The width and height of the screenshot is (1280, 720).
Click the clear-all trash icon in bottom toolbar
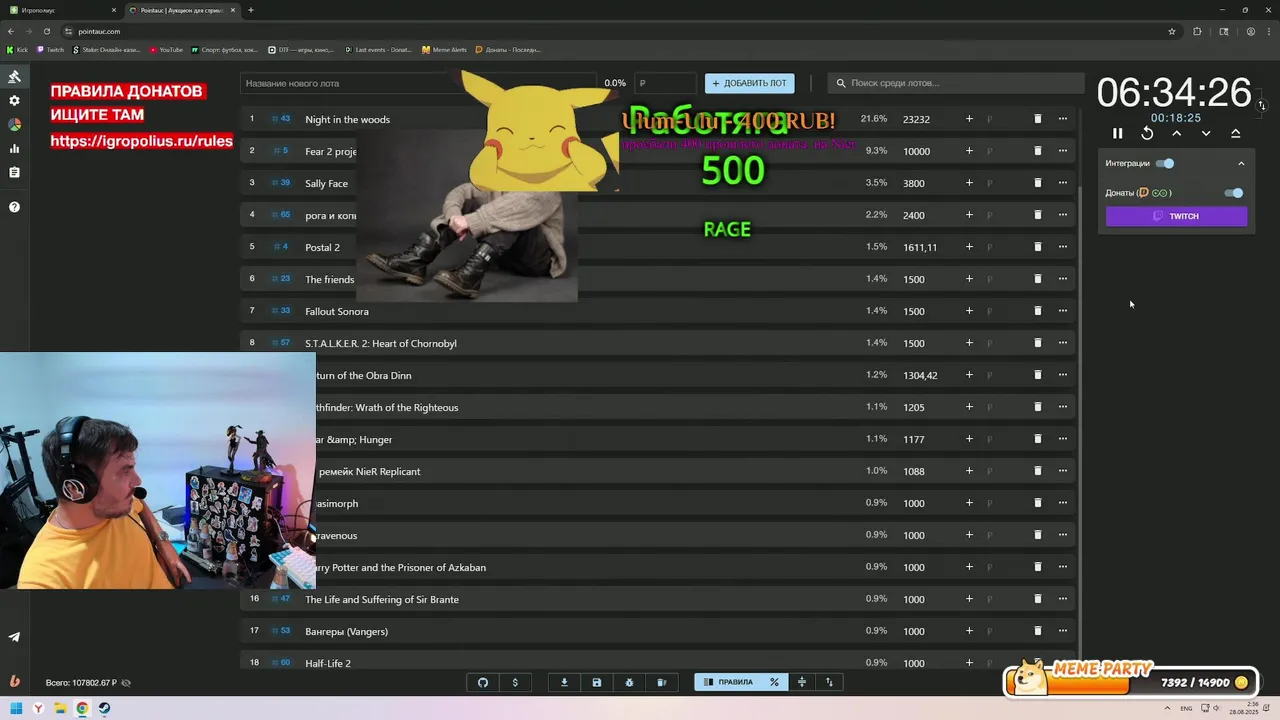point(661,682)
